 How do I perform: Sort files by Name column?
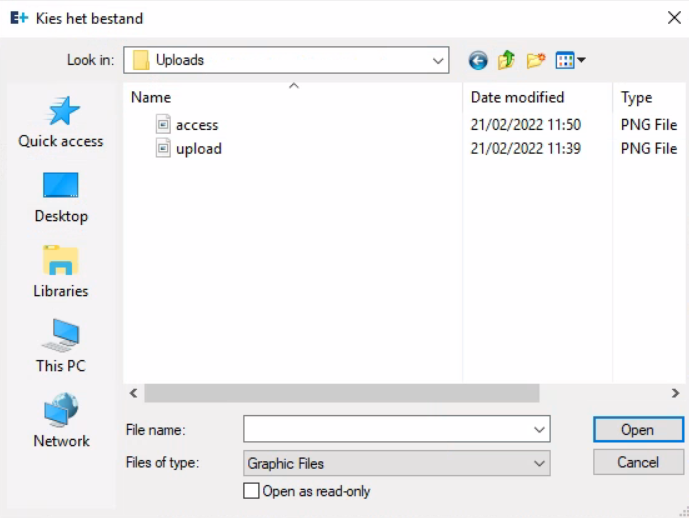click(x=151, y=98)
